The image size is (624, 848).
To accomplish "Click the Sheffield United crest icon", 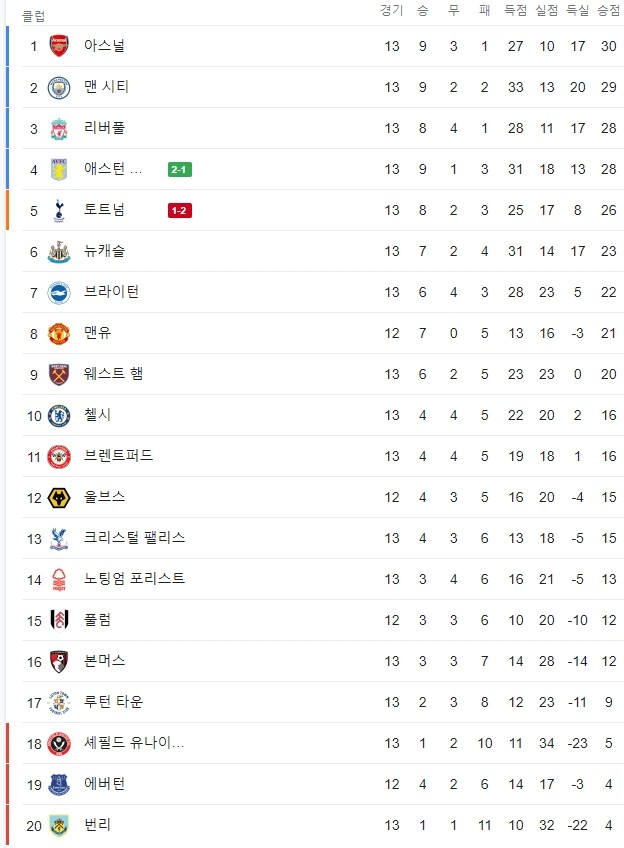I will (x=59, y=744).
